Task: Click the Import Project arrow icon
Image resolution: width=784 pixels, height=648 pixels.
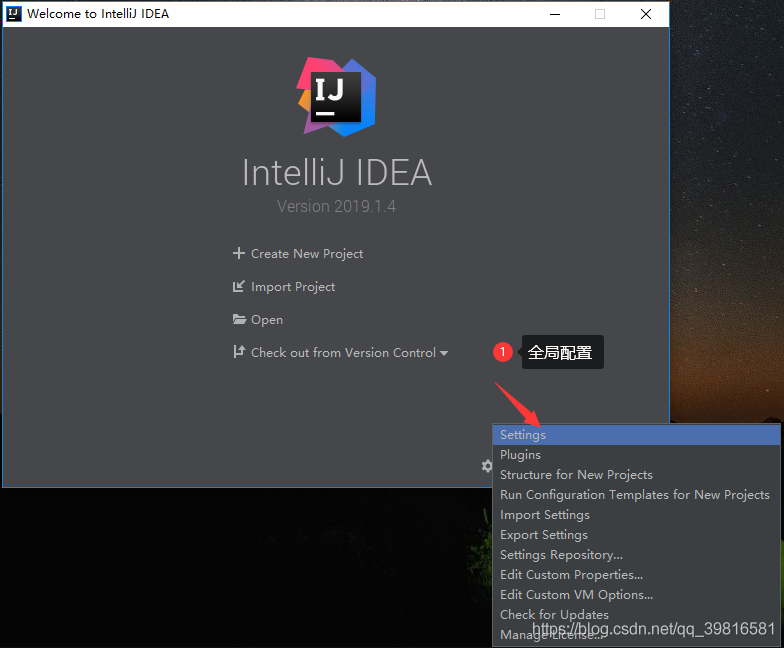Action: (238, 287)
